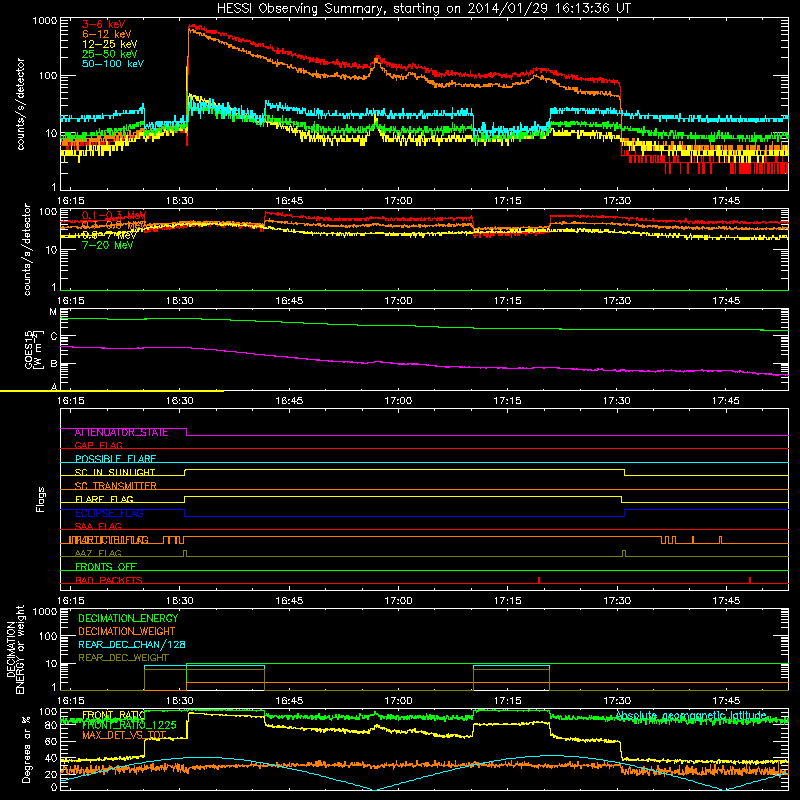The width and height of the screenshot is (800, 800).
Task: Select the BAD_PACKETS flag label
Action: [109, 580]
